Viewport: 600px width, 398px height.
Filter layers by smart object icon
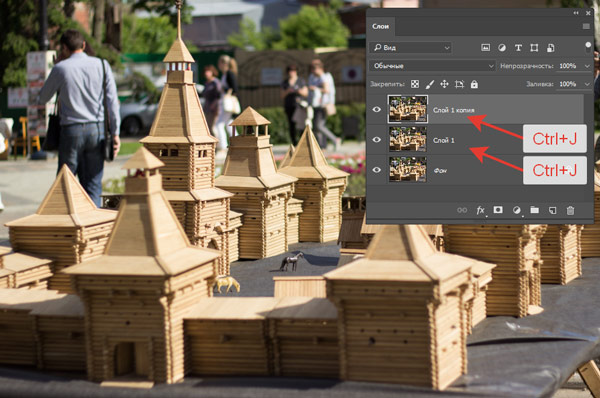[x=550, y=48]
